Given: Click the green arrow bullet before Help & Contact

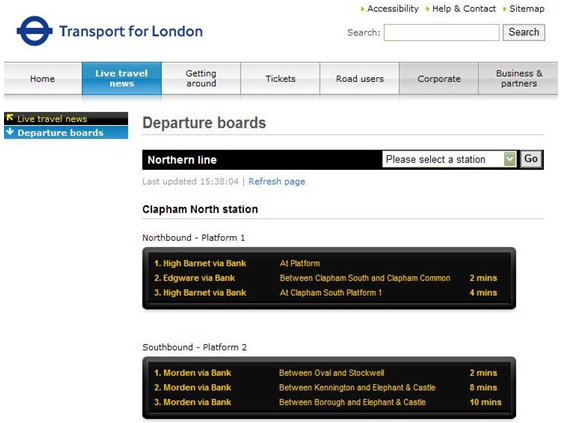Looking at the screenshot, I should pyautogui.click(x=427, y=9).
